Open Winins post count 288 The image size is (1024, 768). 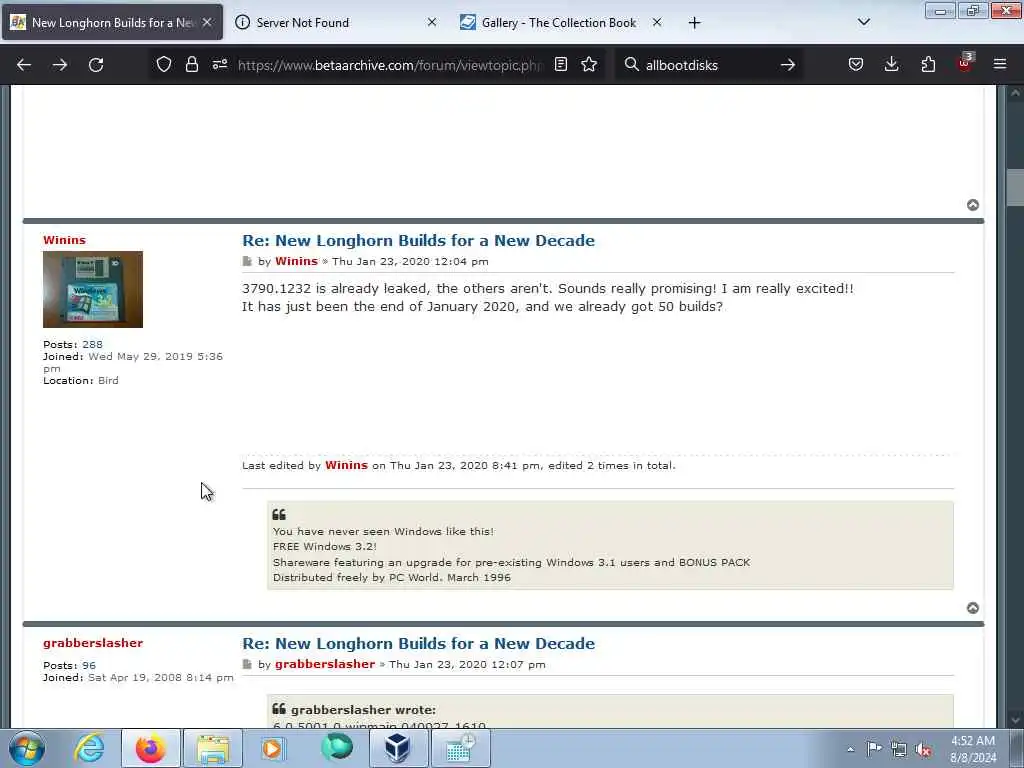tap(92, 344)
